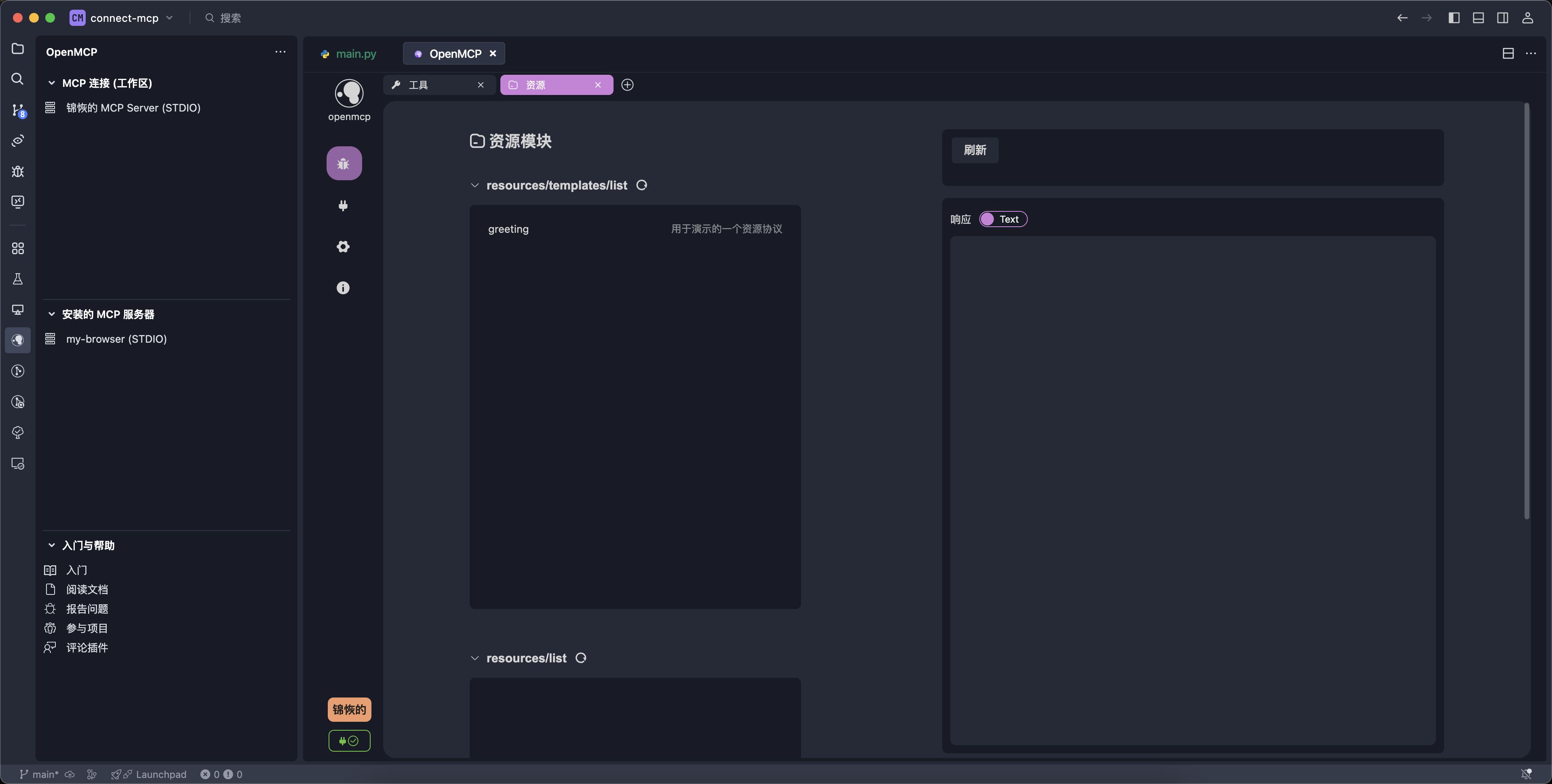Viewport: 1552px width, 784px height.
Task: Split the editor using the top-right icon
Action: click(x=1509, y=53)
